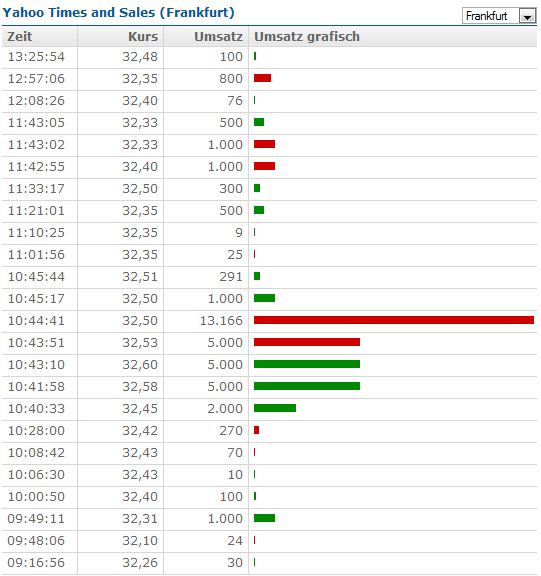Click the Frankfurt dropdown arrow button
The height and width of the screenshot is (576, 541).
click(x=527, y=16)
